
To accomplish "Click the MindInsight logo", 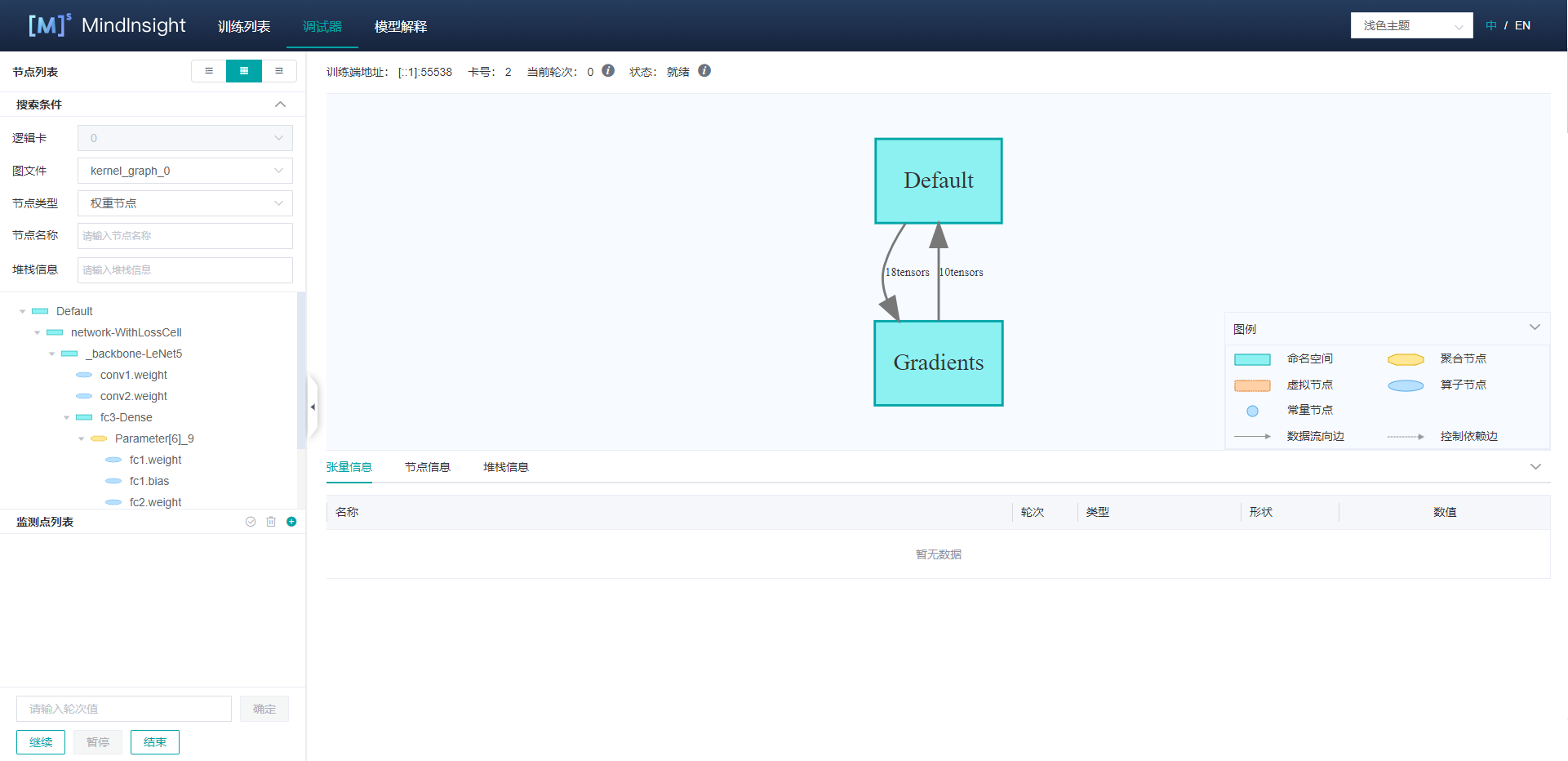I will [x=107, y=25].
